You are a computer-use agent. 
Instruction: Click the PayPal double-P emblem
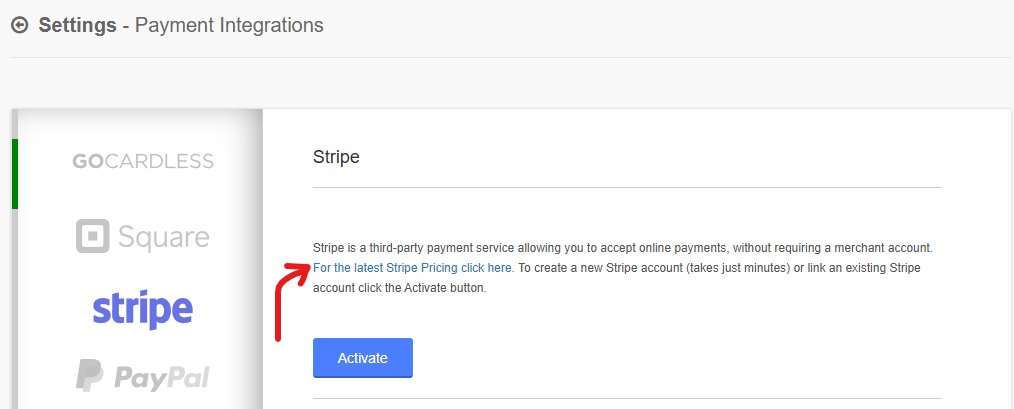point(89,376)
